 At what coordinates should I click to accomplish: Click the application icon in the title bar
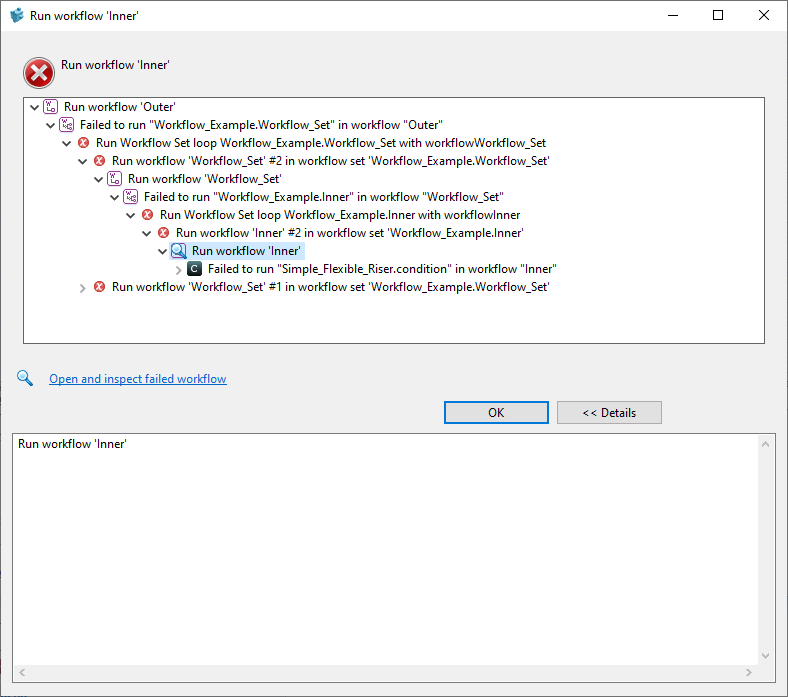[17, 15]
